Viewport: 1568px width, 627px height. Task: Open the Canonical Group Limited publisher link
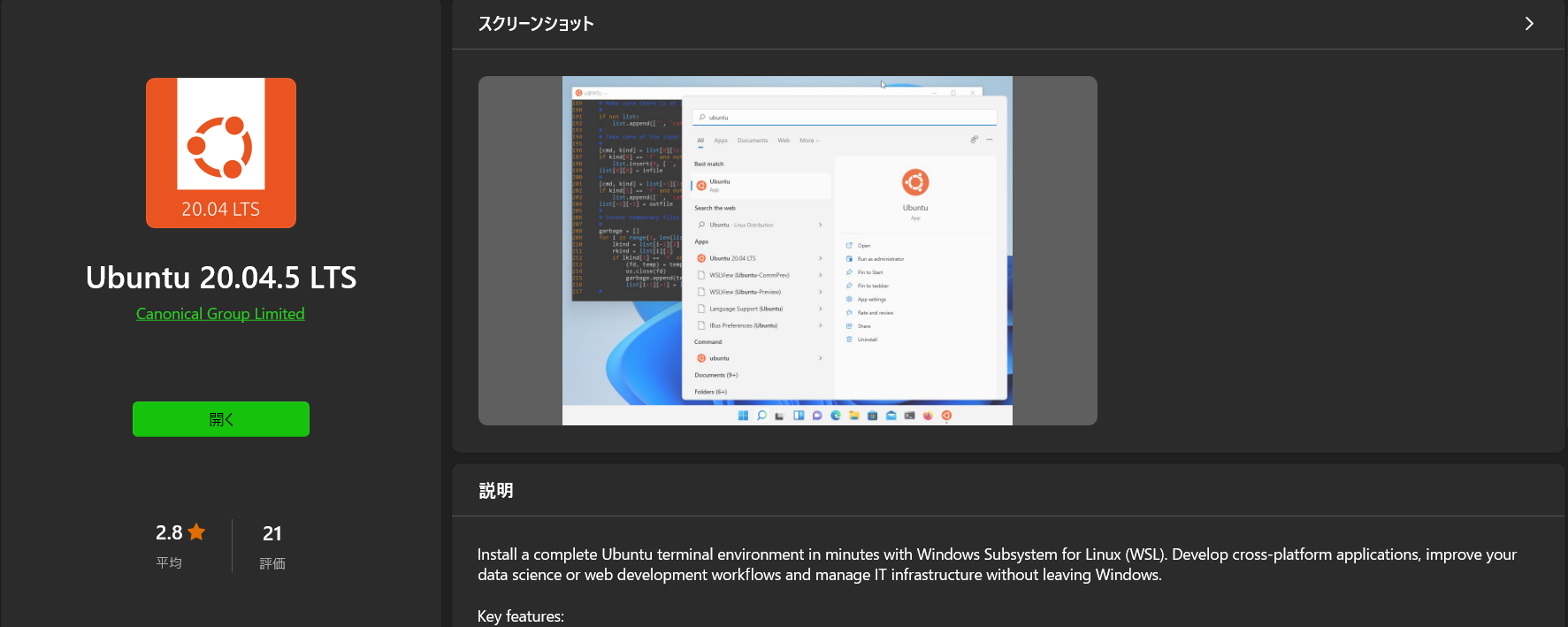(220, 314)
